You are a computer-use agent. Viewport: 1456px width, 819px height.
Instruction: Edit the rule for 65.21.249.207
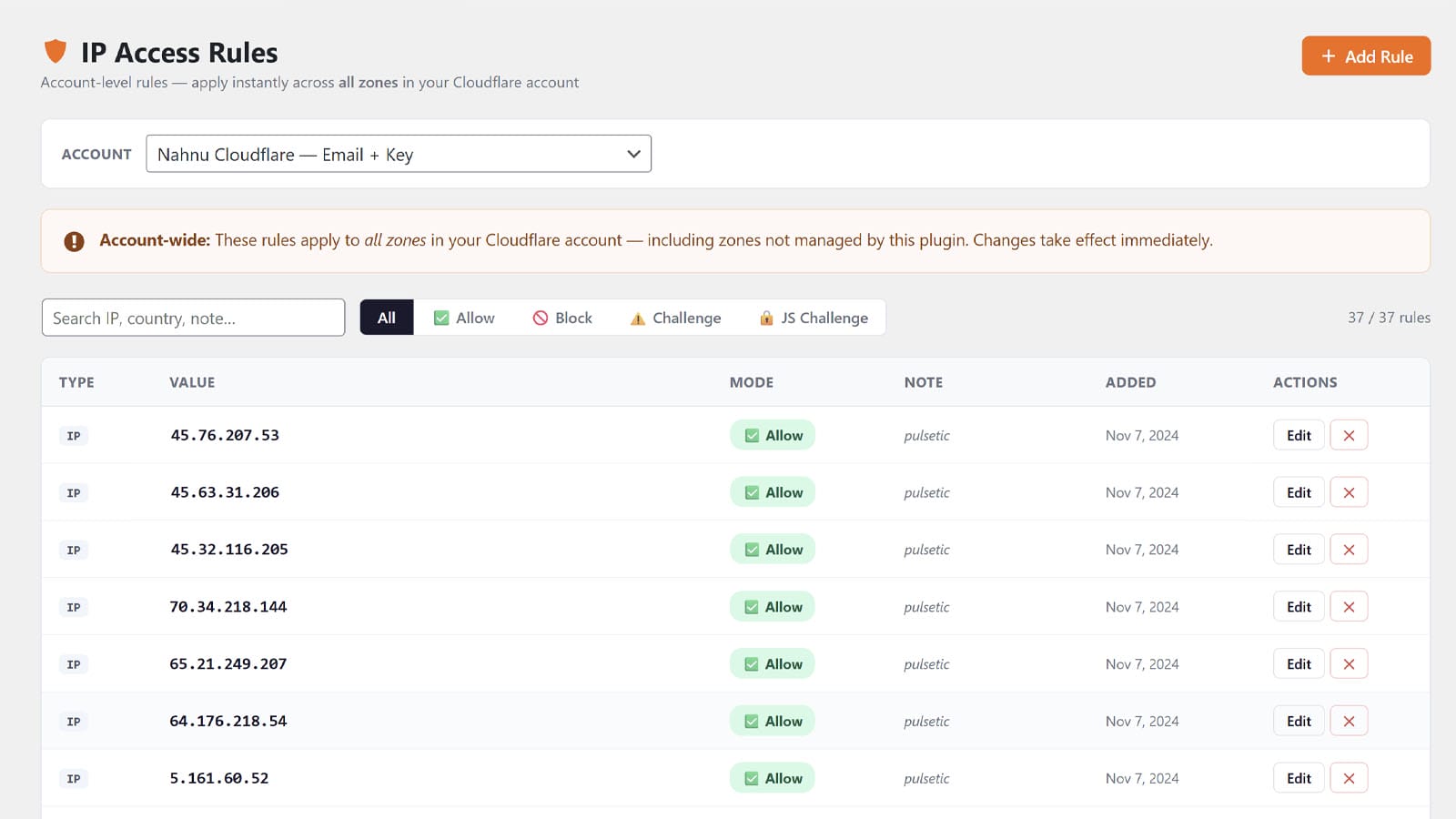tap(1299, 664)
